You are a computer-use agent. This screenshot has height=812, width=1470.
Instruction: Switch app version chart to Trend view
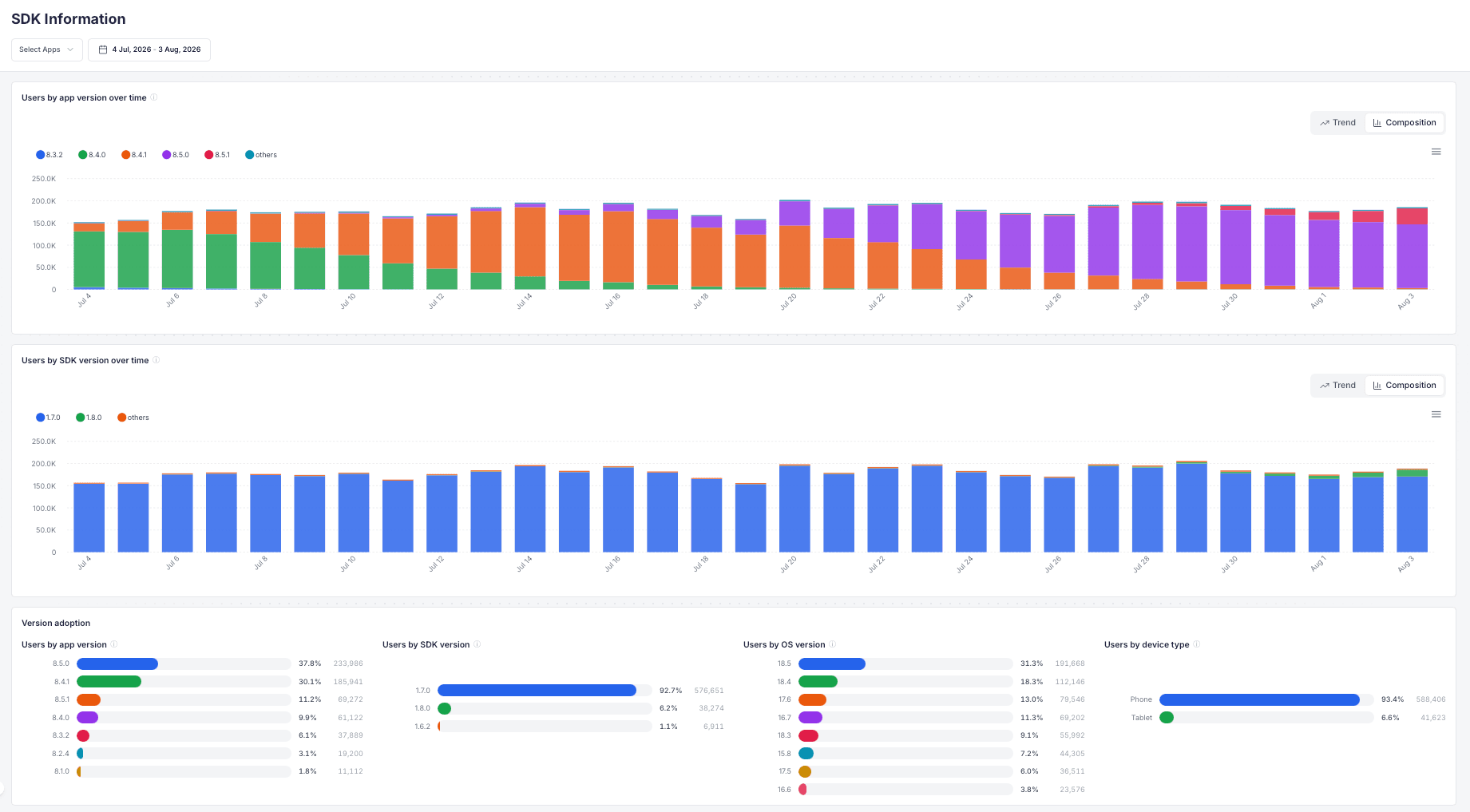(1338, 123)
